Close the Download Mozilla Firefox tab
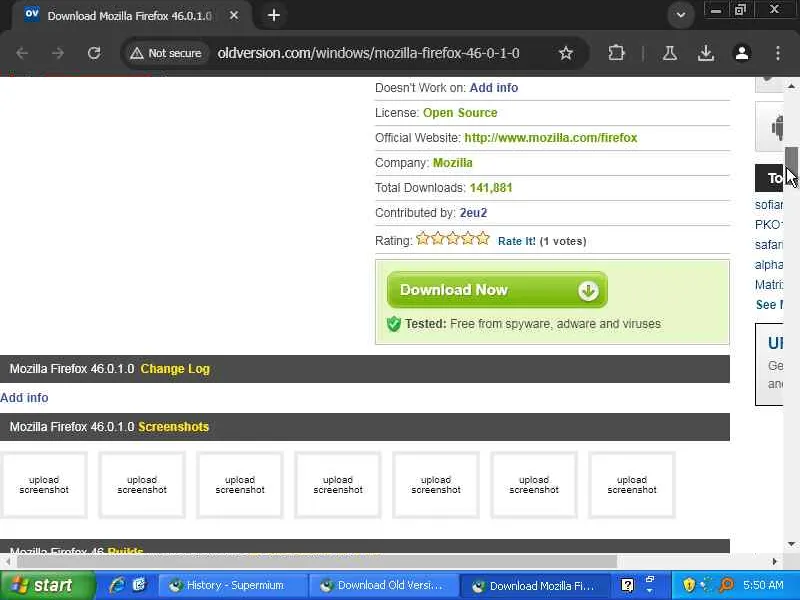This screenshot has width=800, height=600. click(234, 15)
